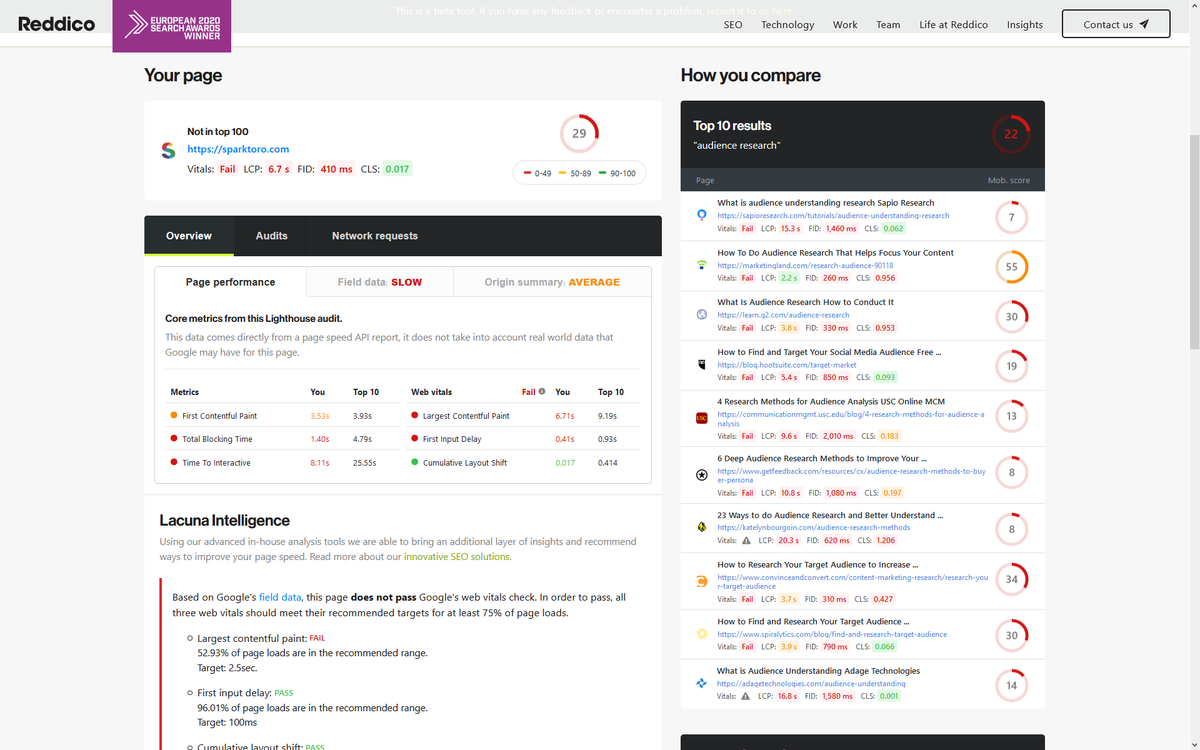Click the Top 10 results score gauge 22

pos(1011,134)
